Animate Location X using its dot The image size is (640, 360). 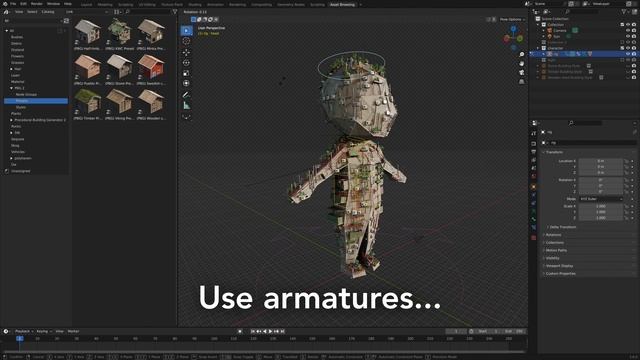pos(633,161)
